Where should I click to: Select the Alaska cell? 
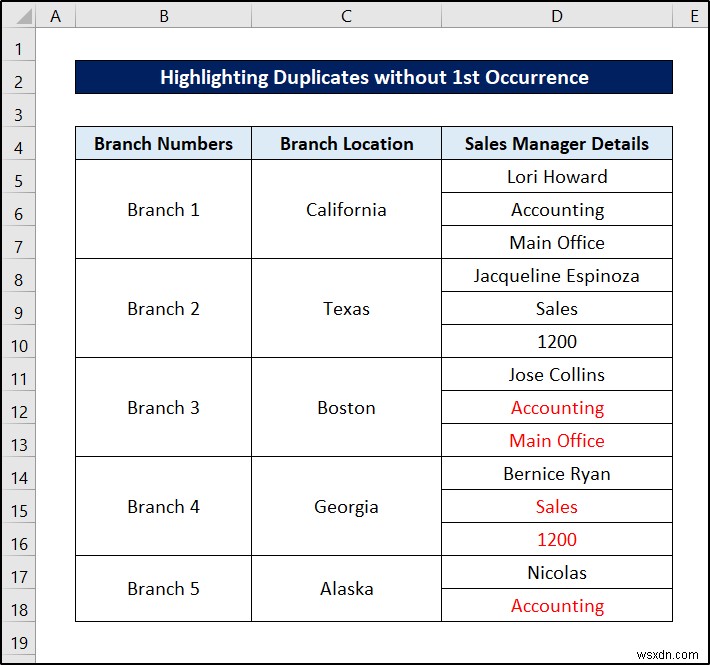[x=346, y=589]
